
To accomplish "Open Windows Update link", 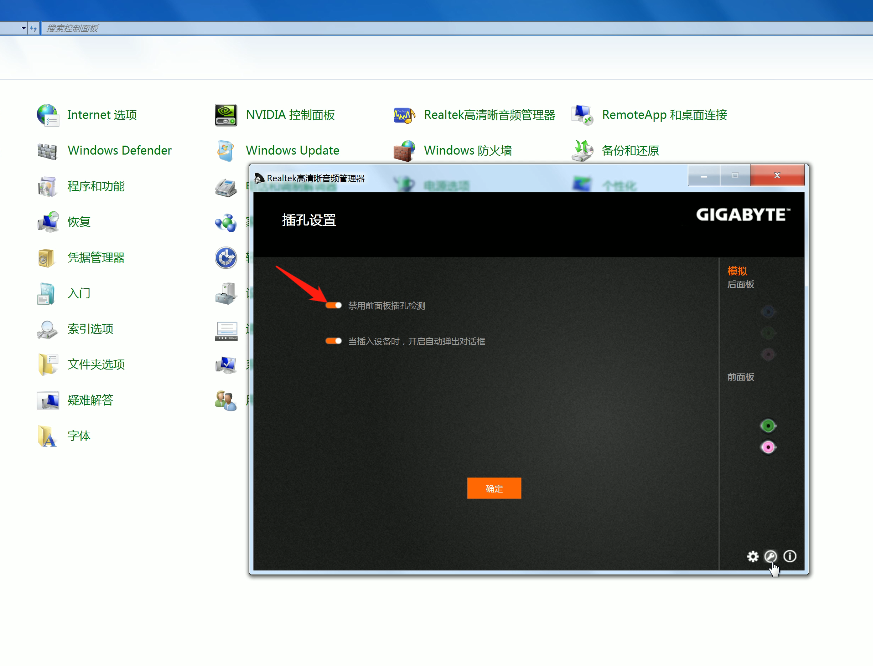I will tap(292, 151).
